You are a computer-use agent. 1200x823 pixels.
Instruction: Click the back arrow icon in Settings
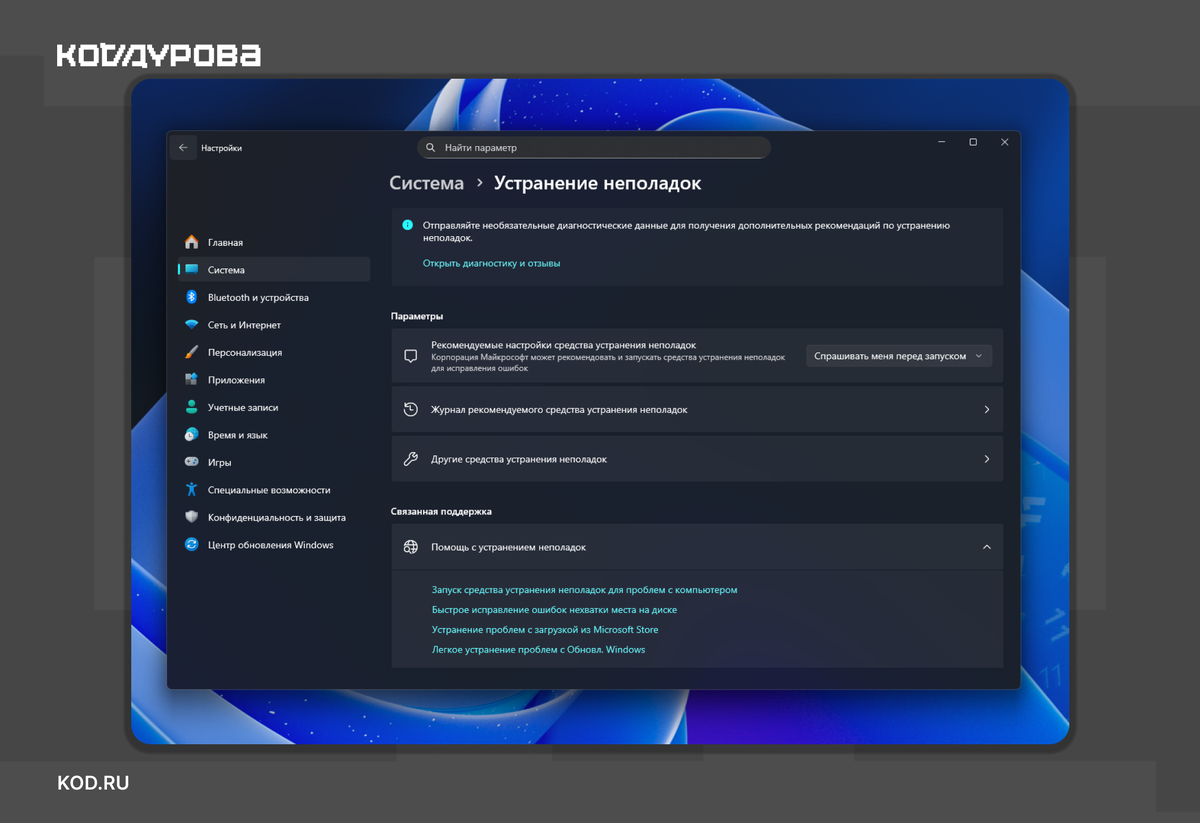coord(183,148)
